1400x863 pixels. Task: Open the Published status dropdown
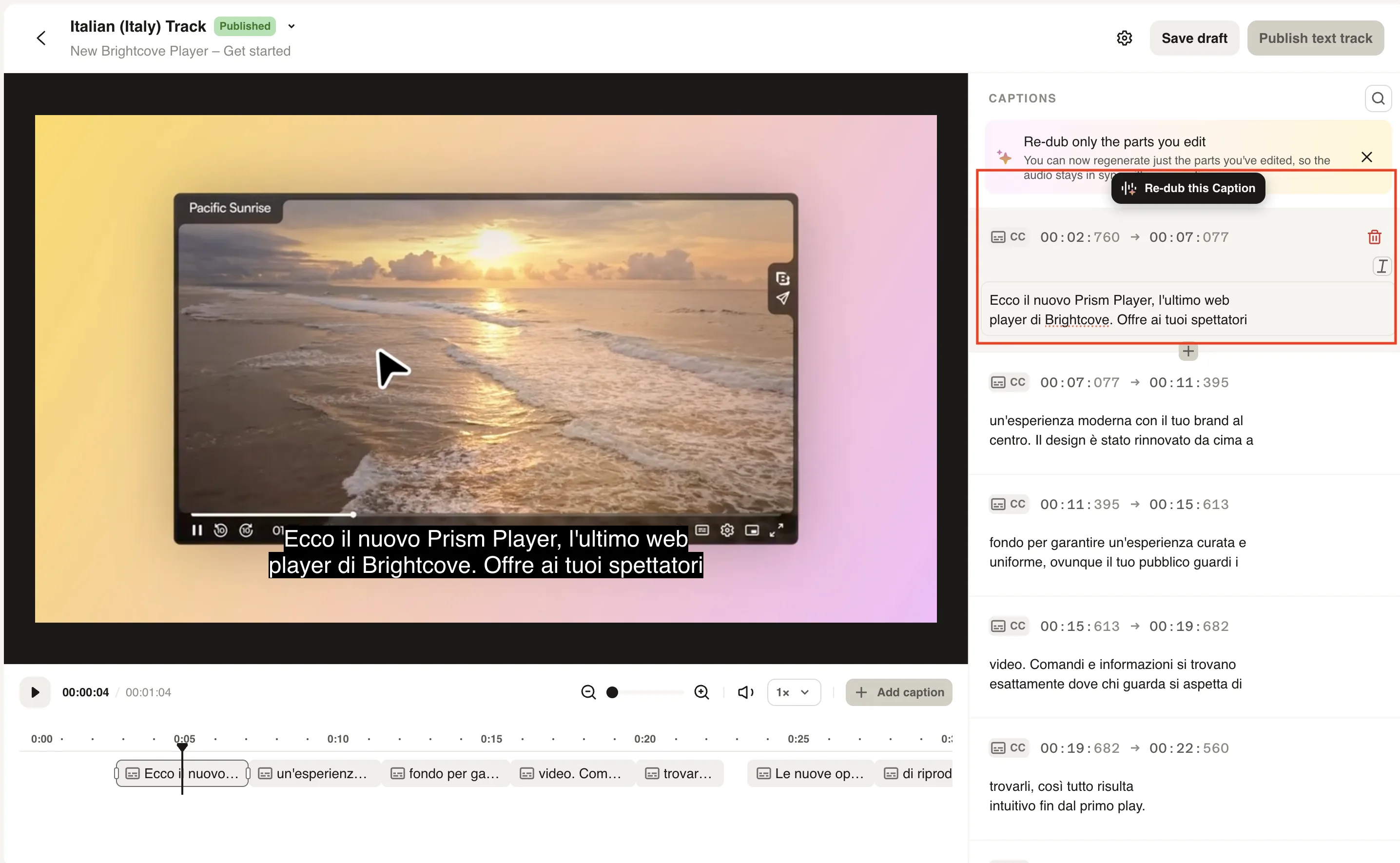click(292, 26)
